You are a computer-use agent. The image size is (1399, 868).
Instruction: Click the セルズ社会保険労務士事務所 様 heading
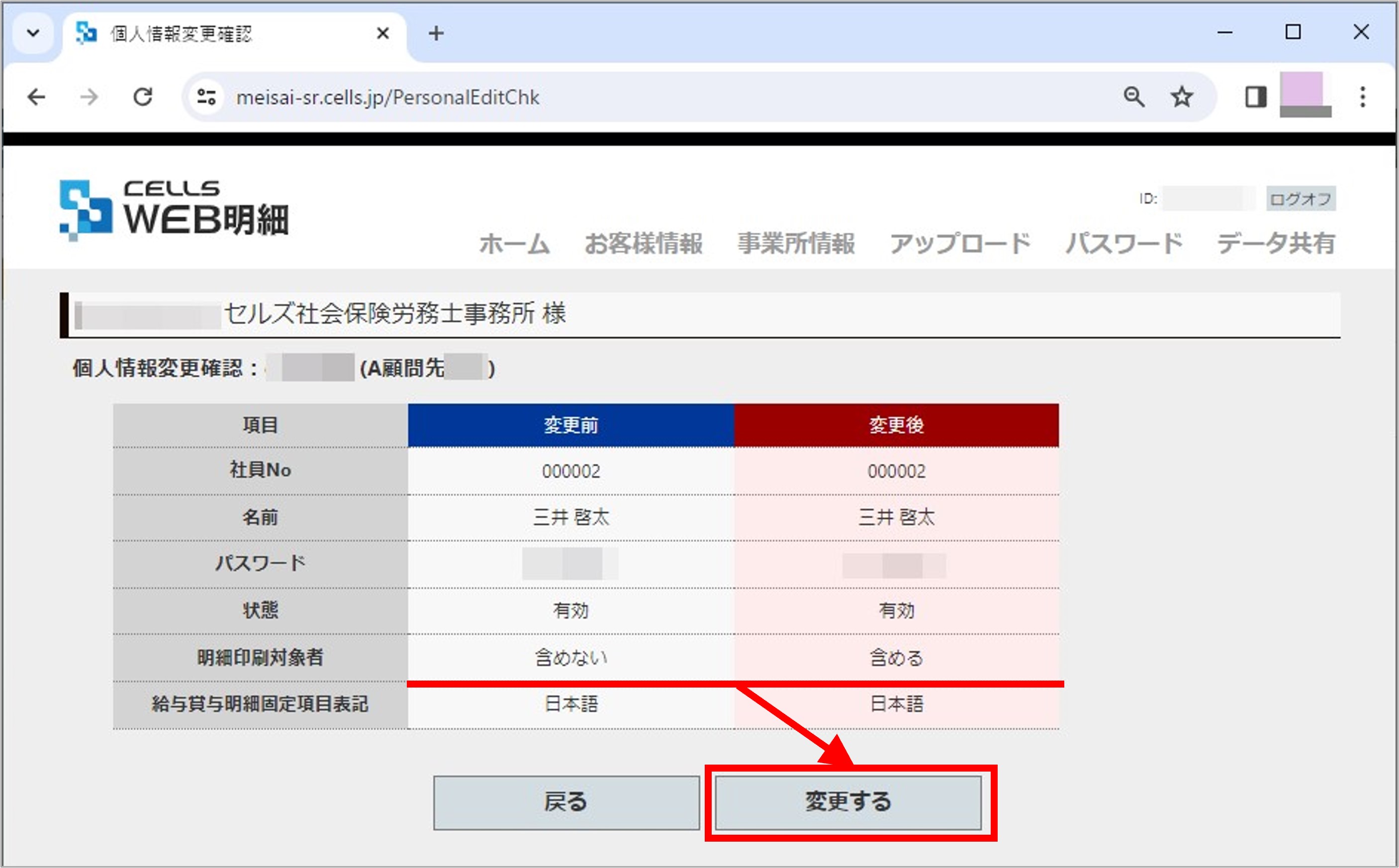tap(395, 314)
